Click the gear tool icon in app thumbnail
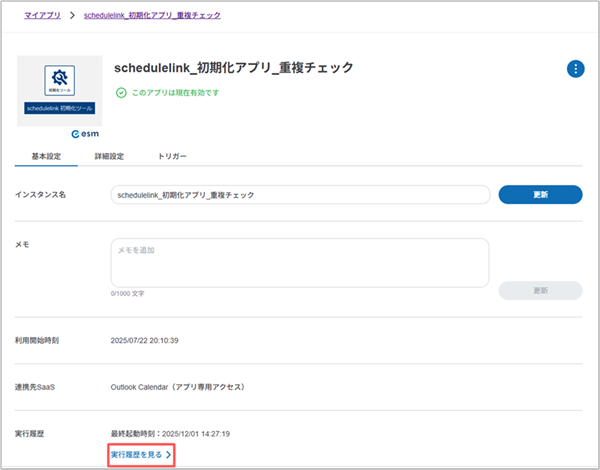This screenshot has width=600, height=470. (59, 80)
